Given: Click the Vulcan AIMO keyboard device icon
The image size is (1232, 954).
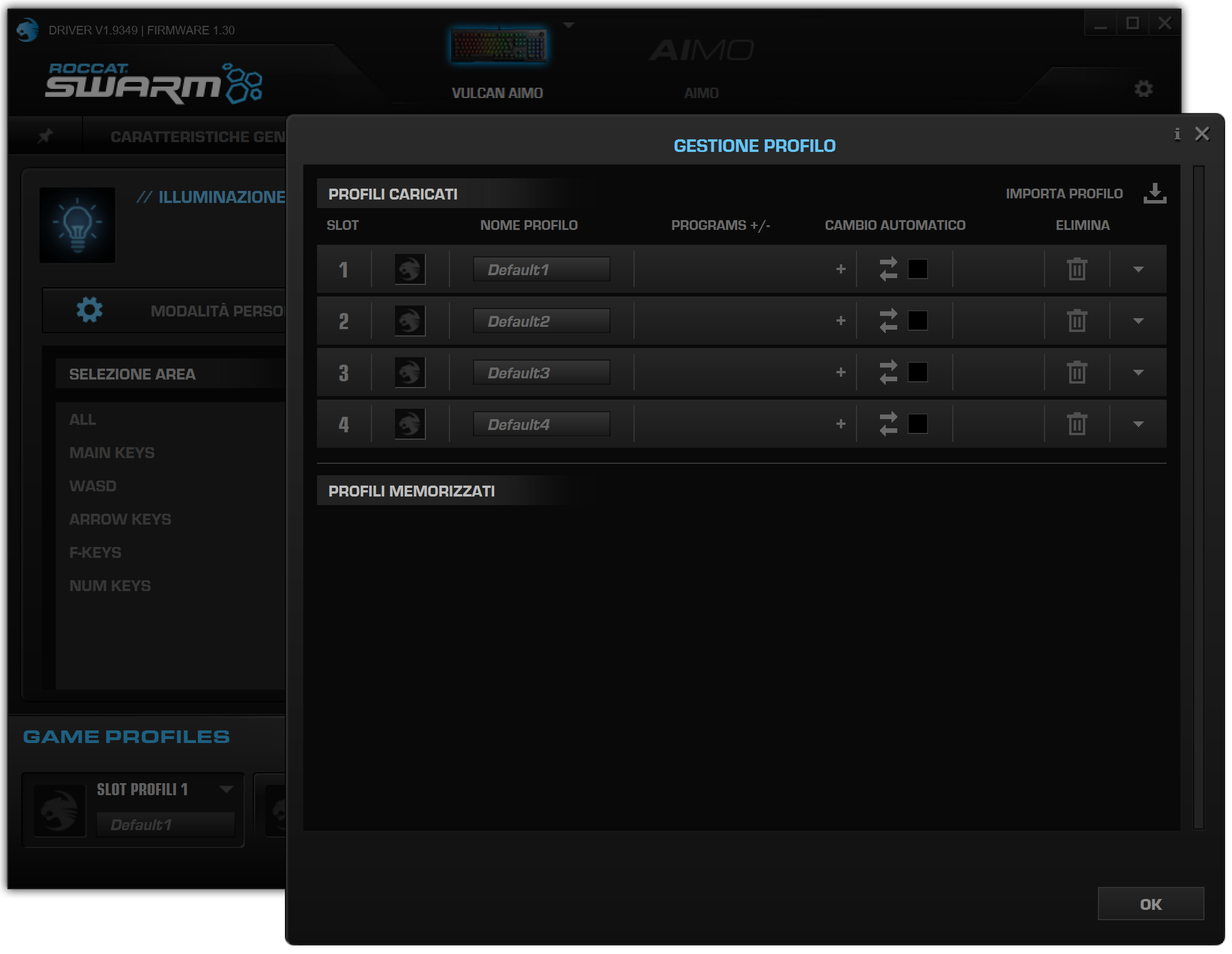Looking at the screenshot, I should coord(499,45).
